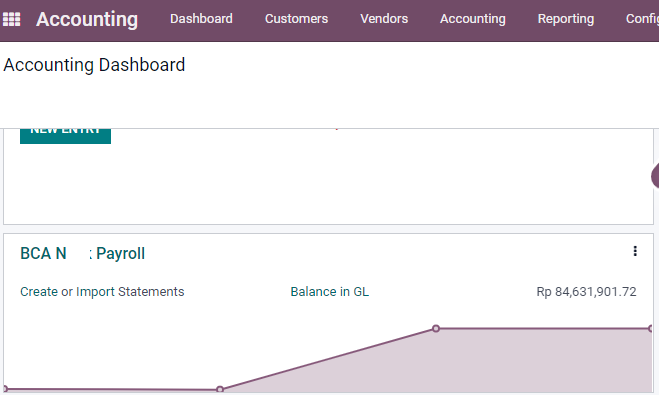Click the purple chat bubble at right edge

click(x=655, y=176)
